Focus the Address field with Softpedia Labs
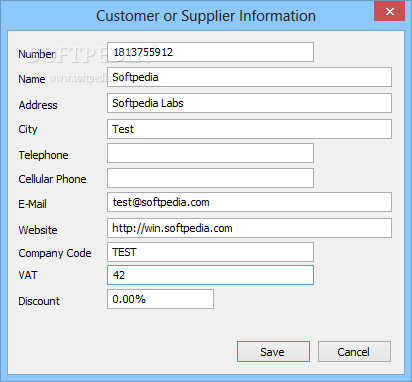This screenshot has height=382, width=412. tap(249, 103)
